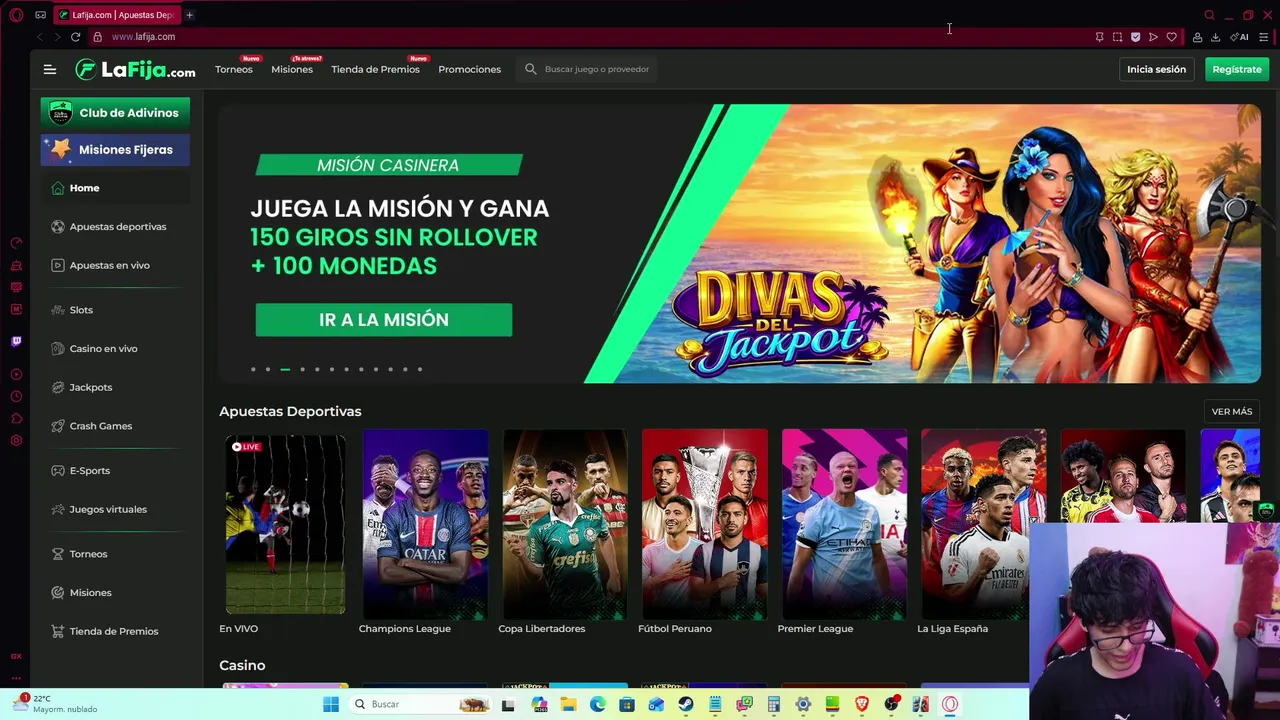
Task: Open the Premier League card
Action: (844, 524)
